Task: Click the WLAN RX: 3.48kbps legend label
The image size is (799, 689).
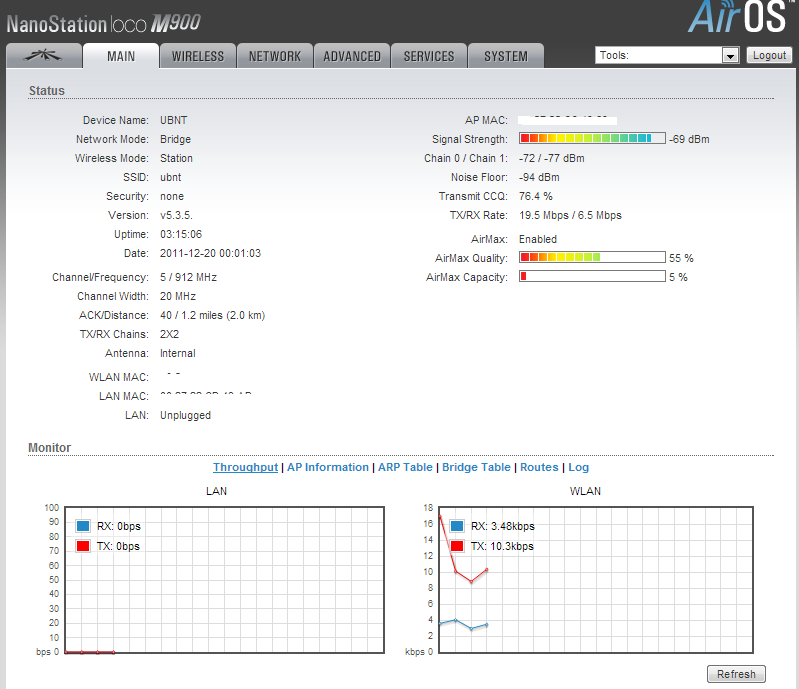Action: [x=502, y=526]
